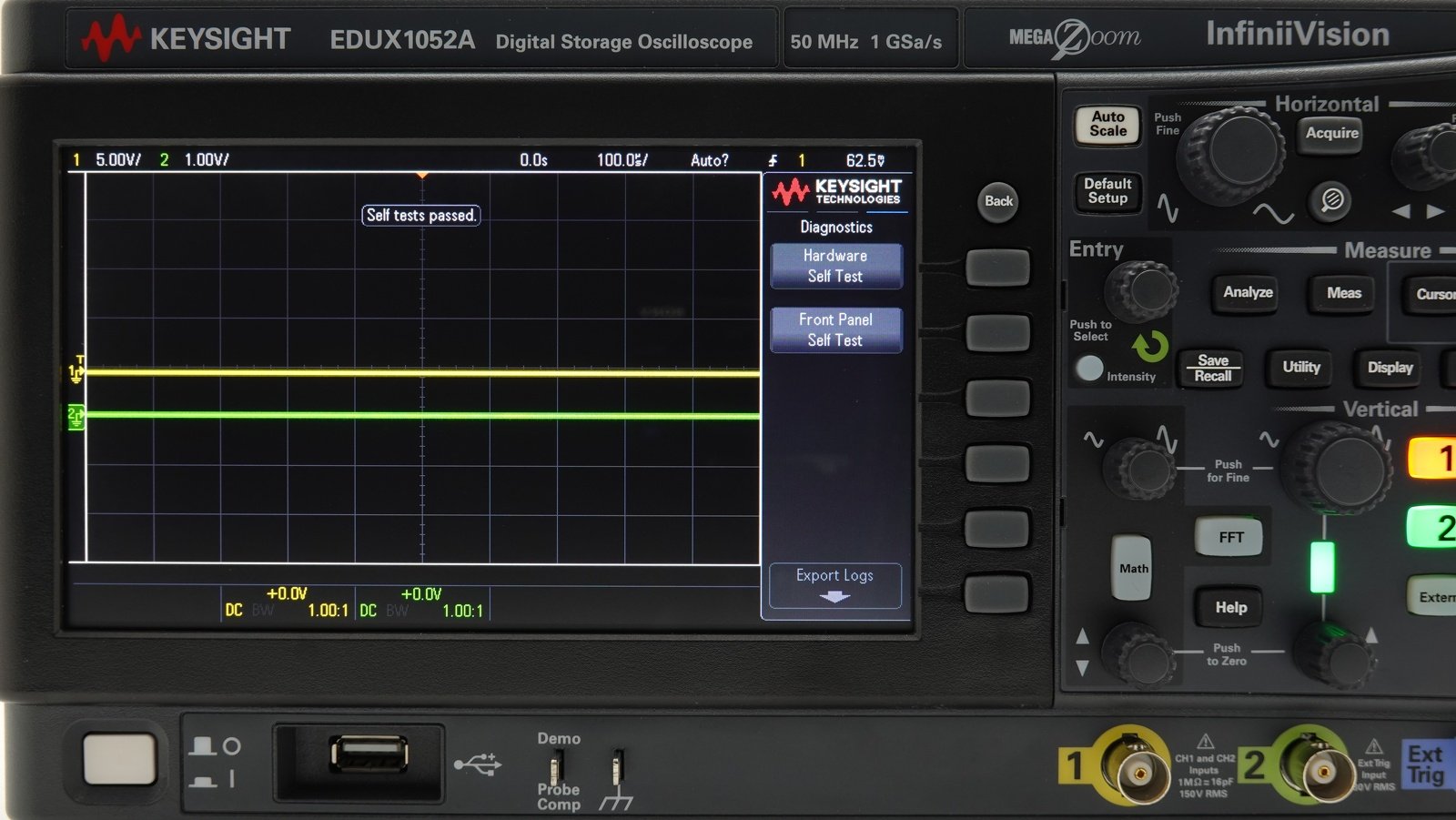Image resolution: width=1456 pixels, height=820 pixels.
Task: Click the yellow 1 input label
Action: (x=1076, y=766)
